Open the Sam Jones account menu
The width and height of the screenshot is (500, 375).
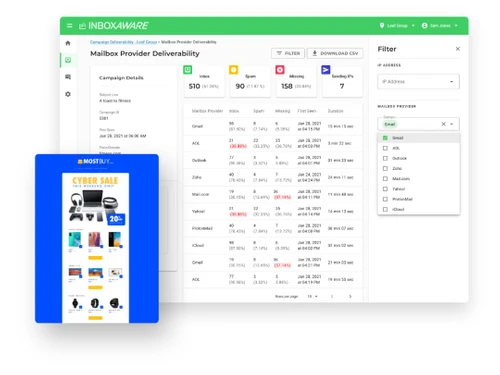(x=440, y=26)
